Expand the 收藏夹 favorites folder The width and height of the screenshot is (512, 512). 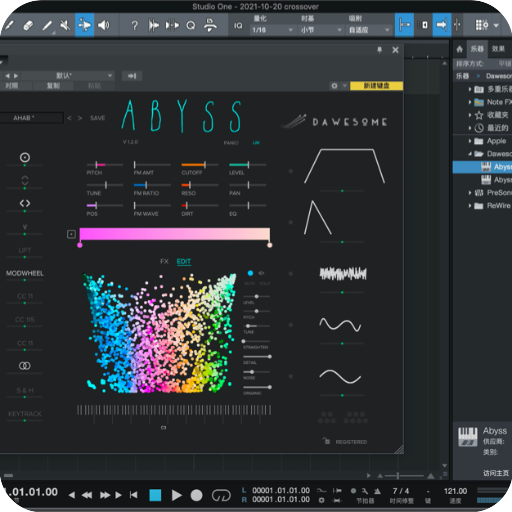tap(470, 115)
